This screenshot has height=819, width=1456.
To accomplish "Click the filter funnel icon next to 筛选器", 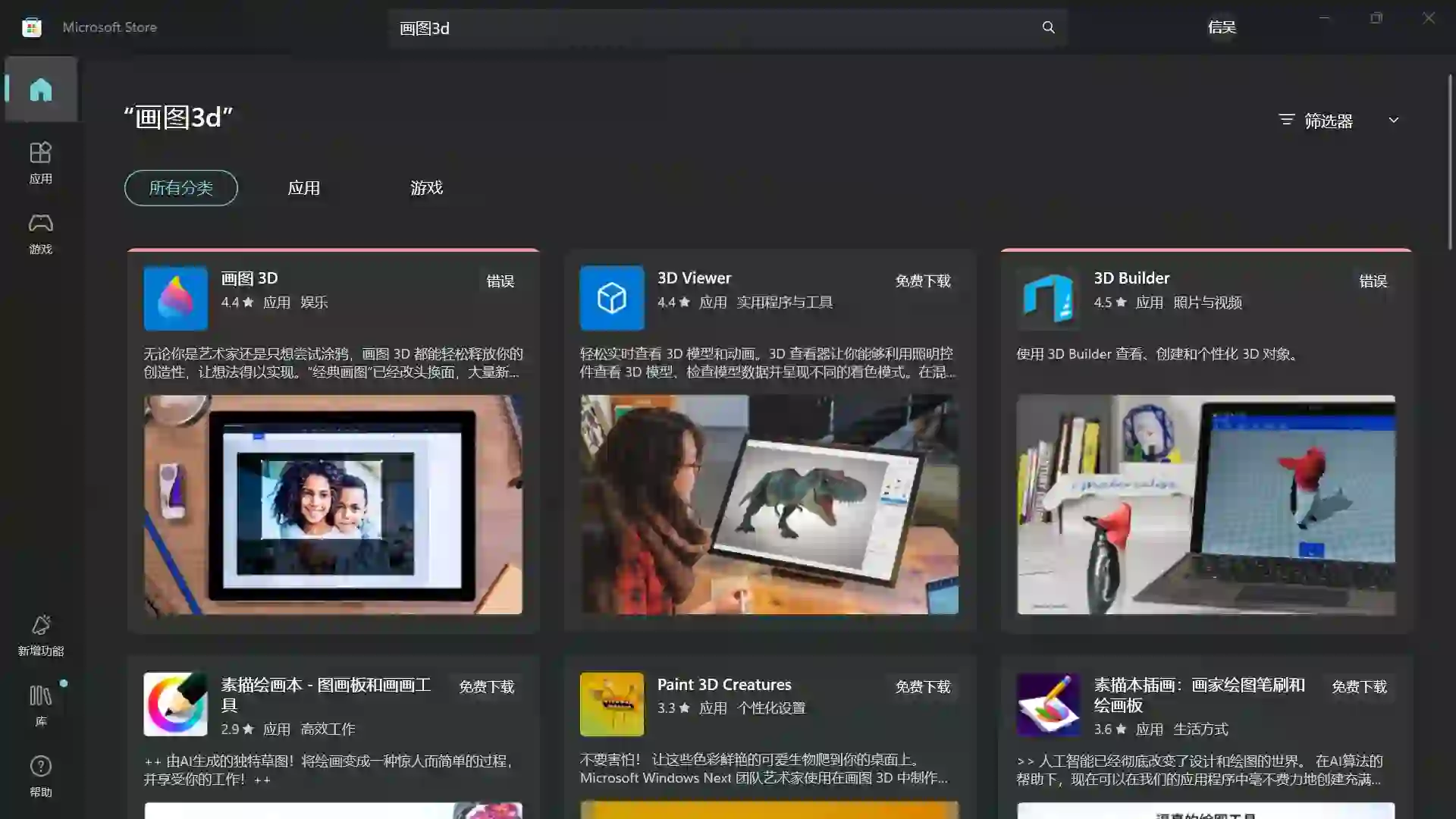I will pyautogui.click(x=1286, y=120).
